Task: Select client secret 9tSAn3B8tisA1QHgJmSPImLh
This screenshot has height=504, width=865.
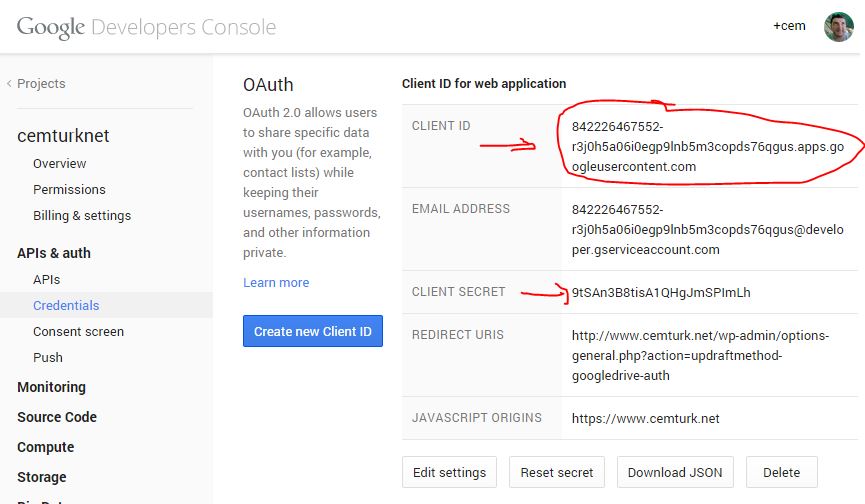Action: pos(661,292)
